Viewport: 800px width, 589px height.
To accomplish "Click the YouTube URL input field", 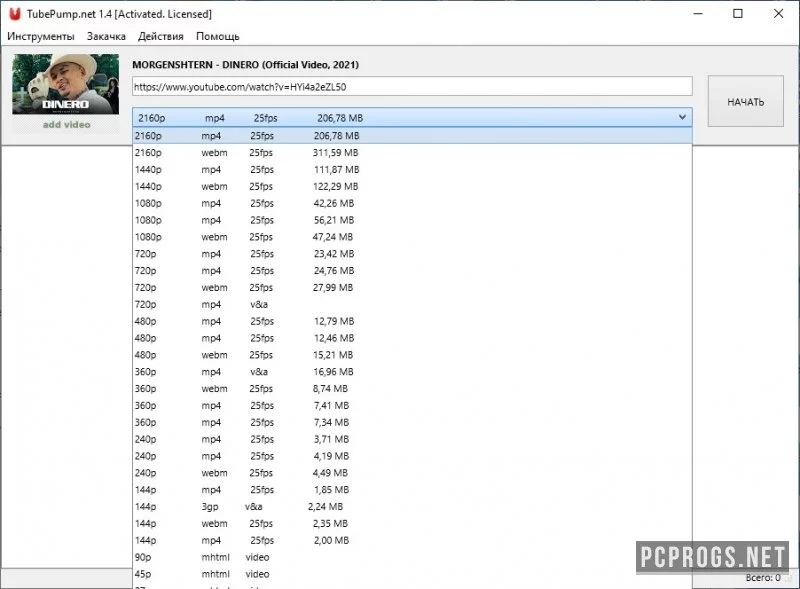I will click(412, 87).
